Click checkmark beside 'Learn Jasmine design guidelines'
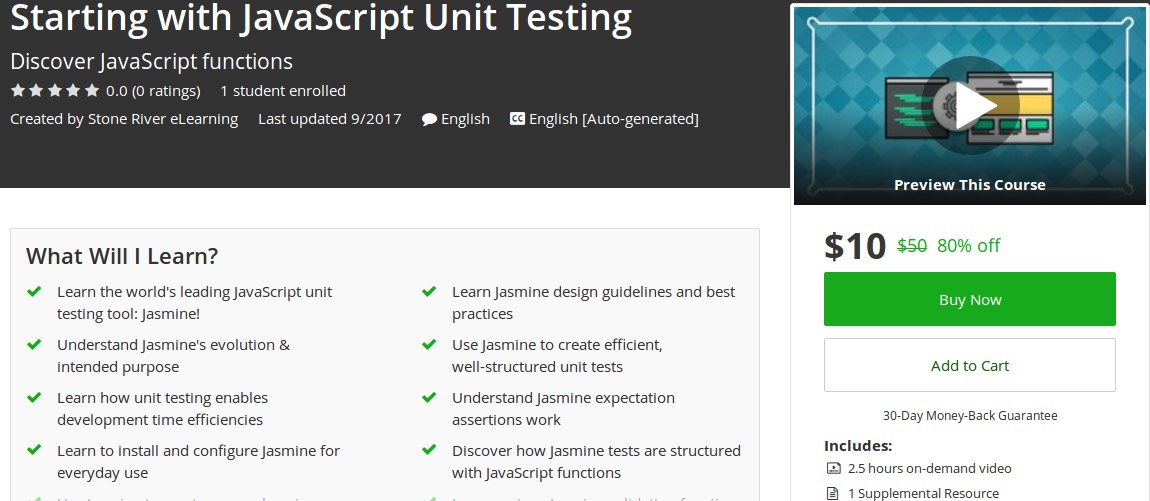 (429, 291)
